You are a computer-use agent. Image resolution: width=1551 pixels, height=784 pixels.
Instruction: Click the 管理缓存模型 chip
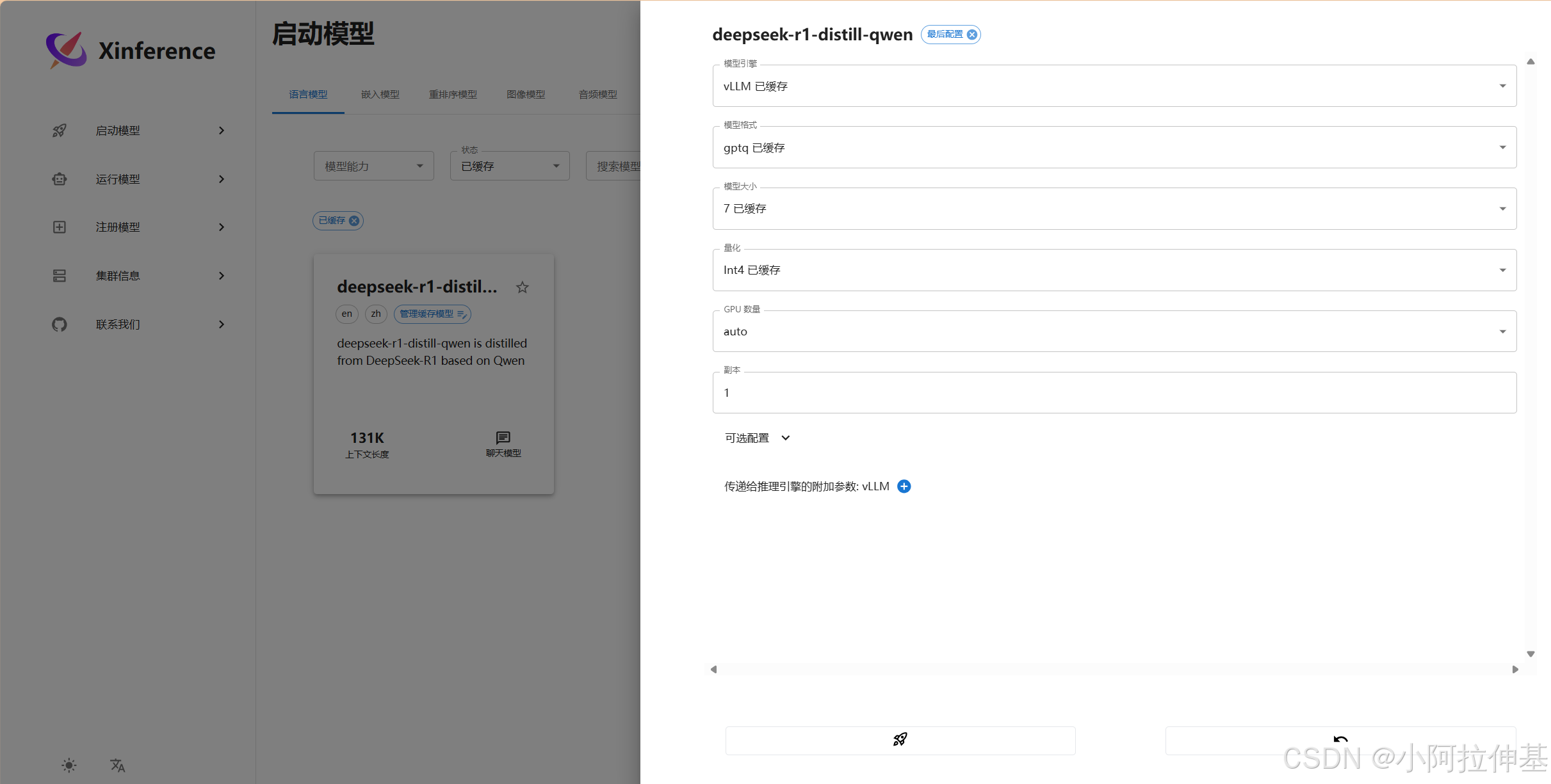(x=432, y=314)
